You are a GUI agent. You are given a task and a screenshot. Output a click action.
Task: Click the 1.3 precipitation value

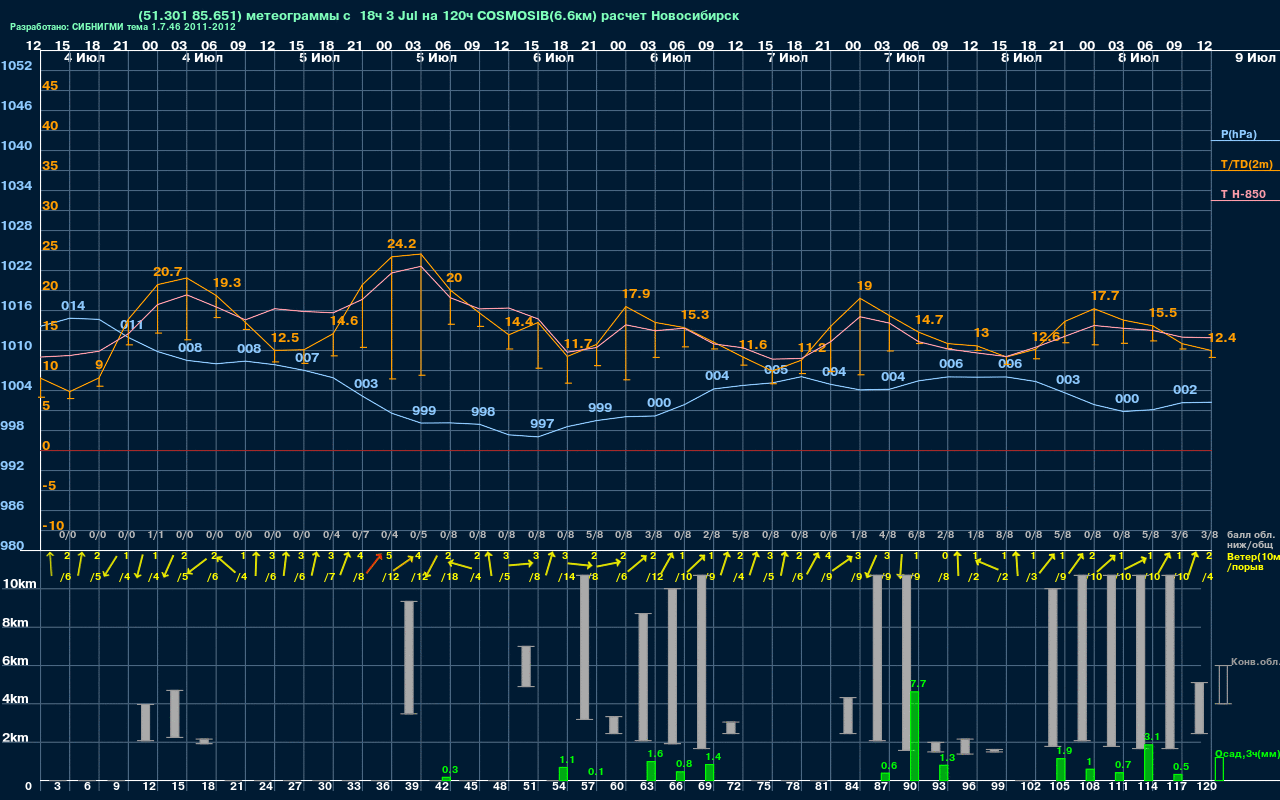click(x=948, y=757)
